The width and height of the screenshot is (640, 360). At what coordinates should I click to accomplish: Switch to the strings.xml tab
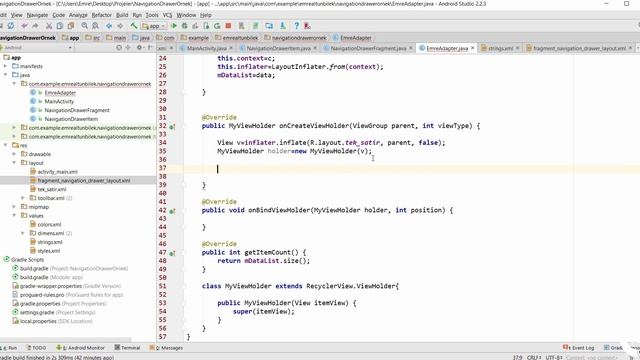[x=500, y=48]
